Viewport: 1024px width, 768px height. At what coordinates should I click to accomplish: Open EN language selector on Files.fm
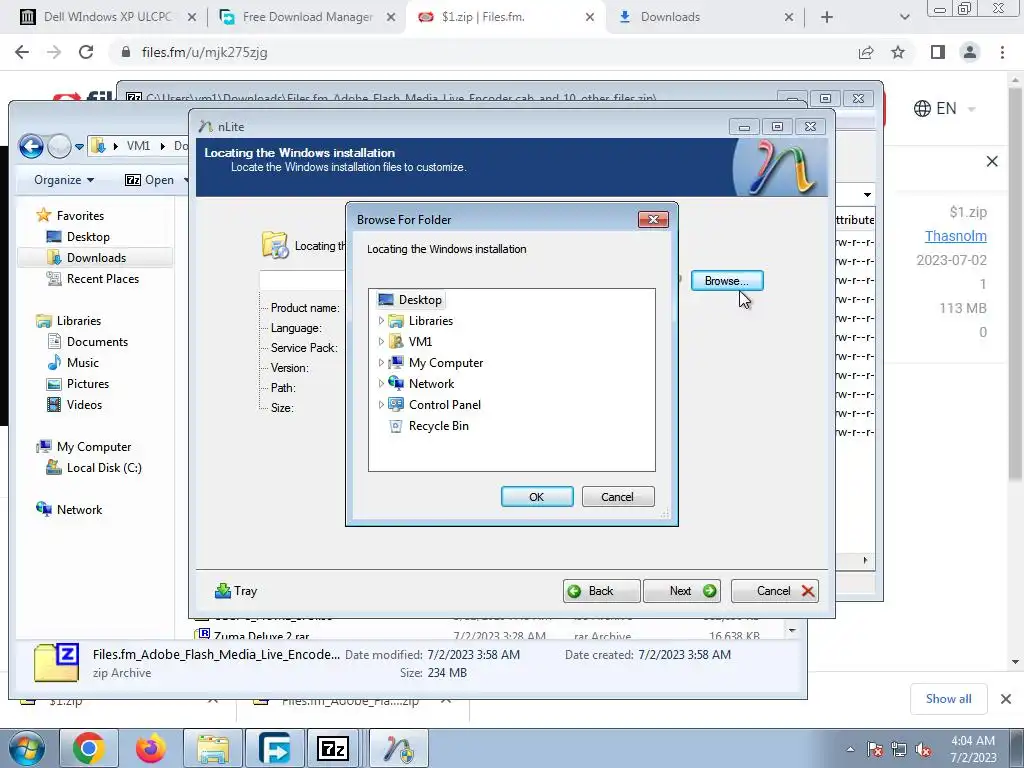click(944, 108)
